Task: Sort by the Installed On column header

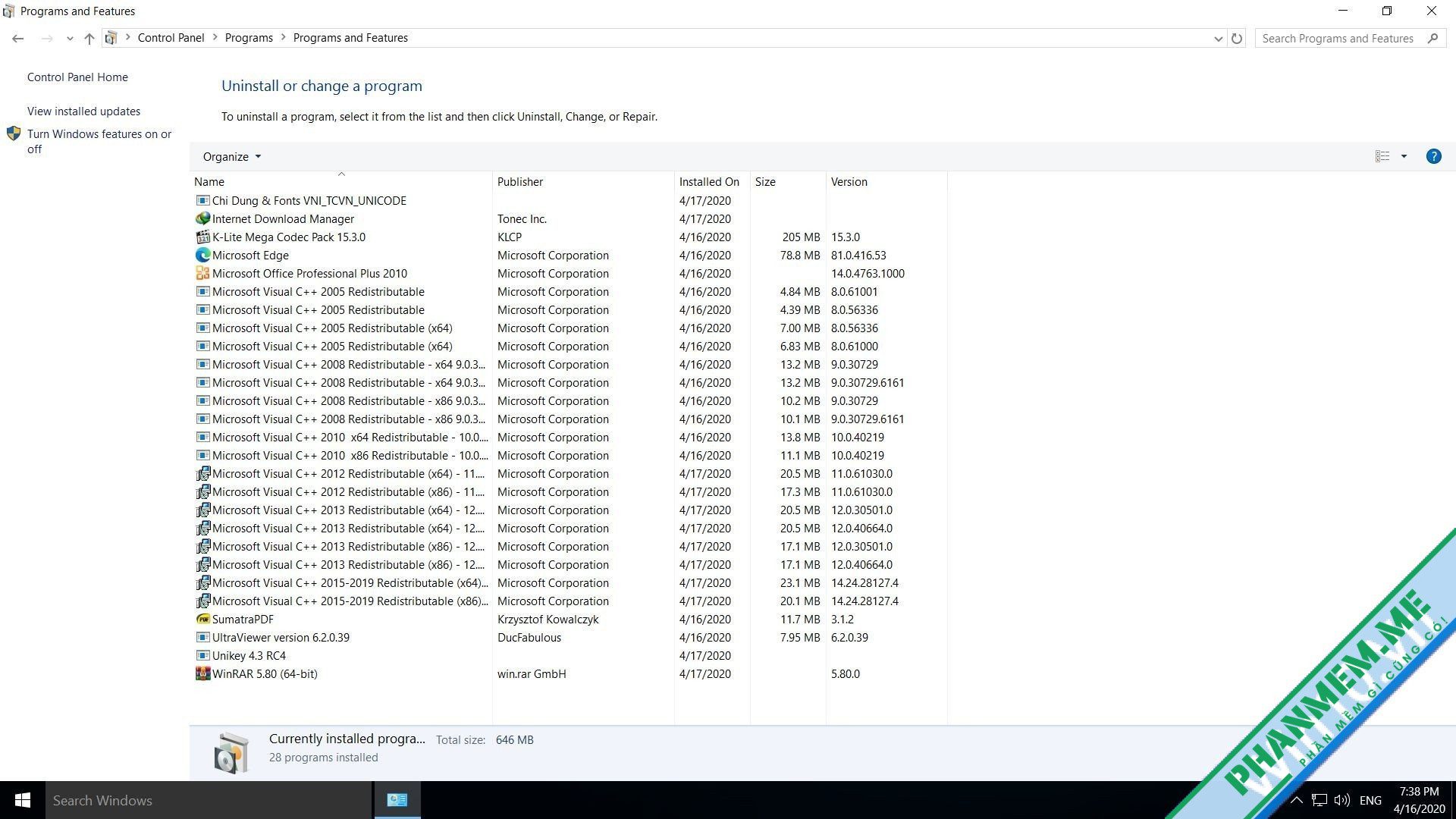Action: click(712, 181)
